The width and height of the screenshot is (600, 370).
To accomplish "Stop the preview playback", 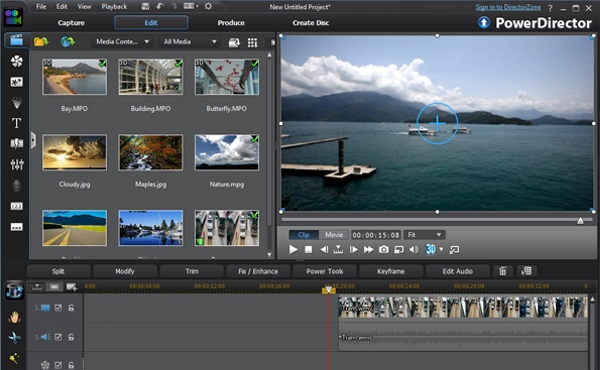I will (x=308, y=249).
